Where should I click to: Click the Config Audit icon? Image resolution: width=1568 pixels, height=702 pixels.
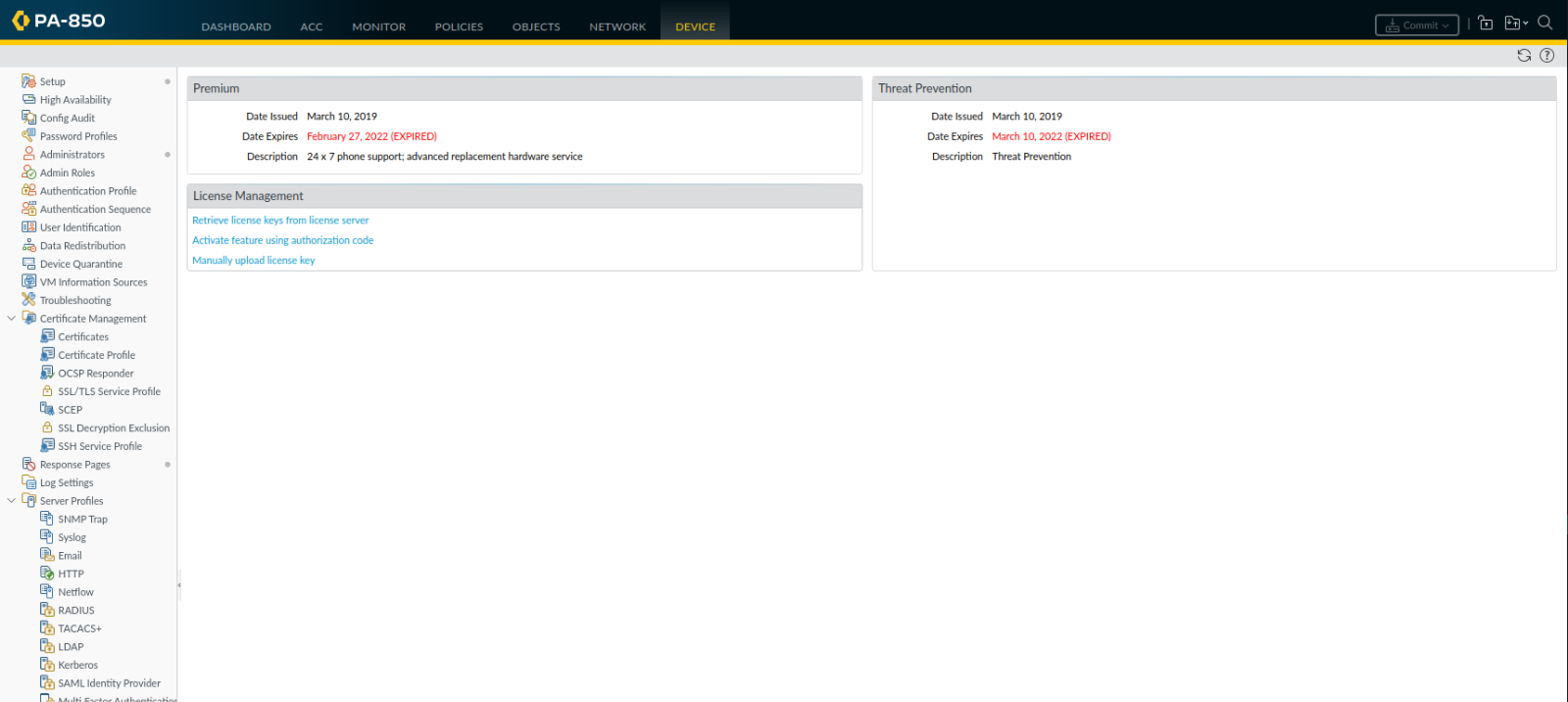[28, 118]
